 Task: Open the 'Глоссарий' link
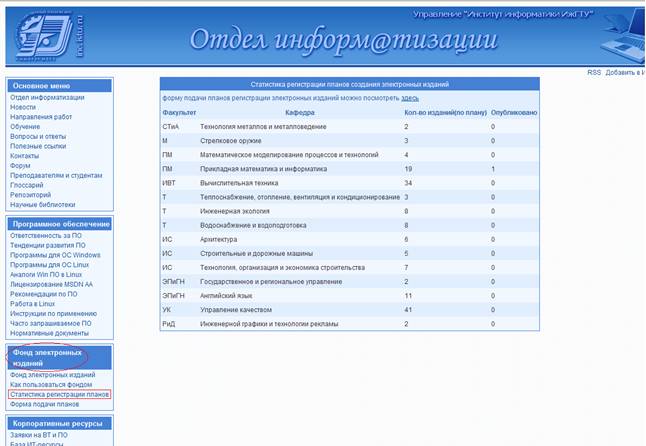tap(27, 185)
